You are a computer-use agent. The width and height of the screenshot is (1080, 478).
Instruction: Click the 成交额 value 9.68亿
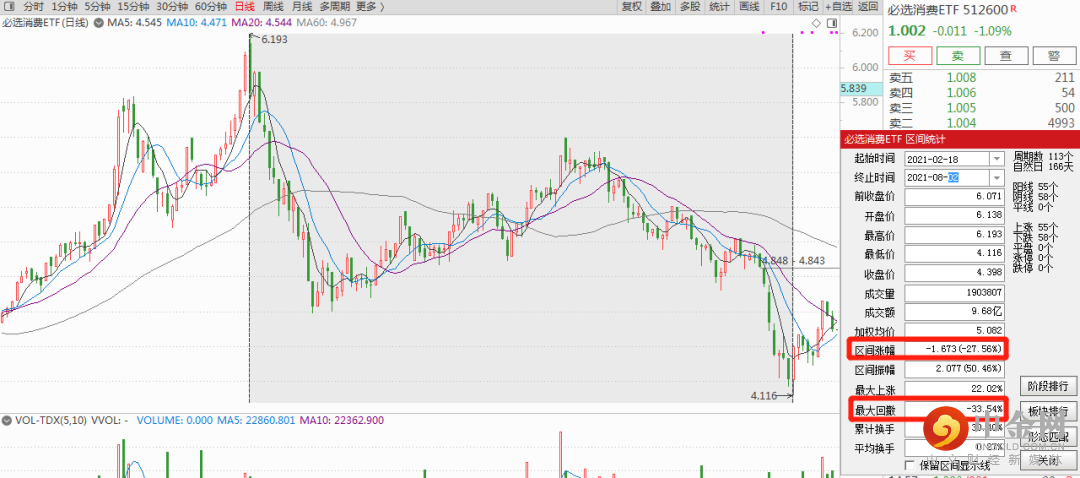click(954, 313)
